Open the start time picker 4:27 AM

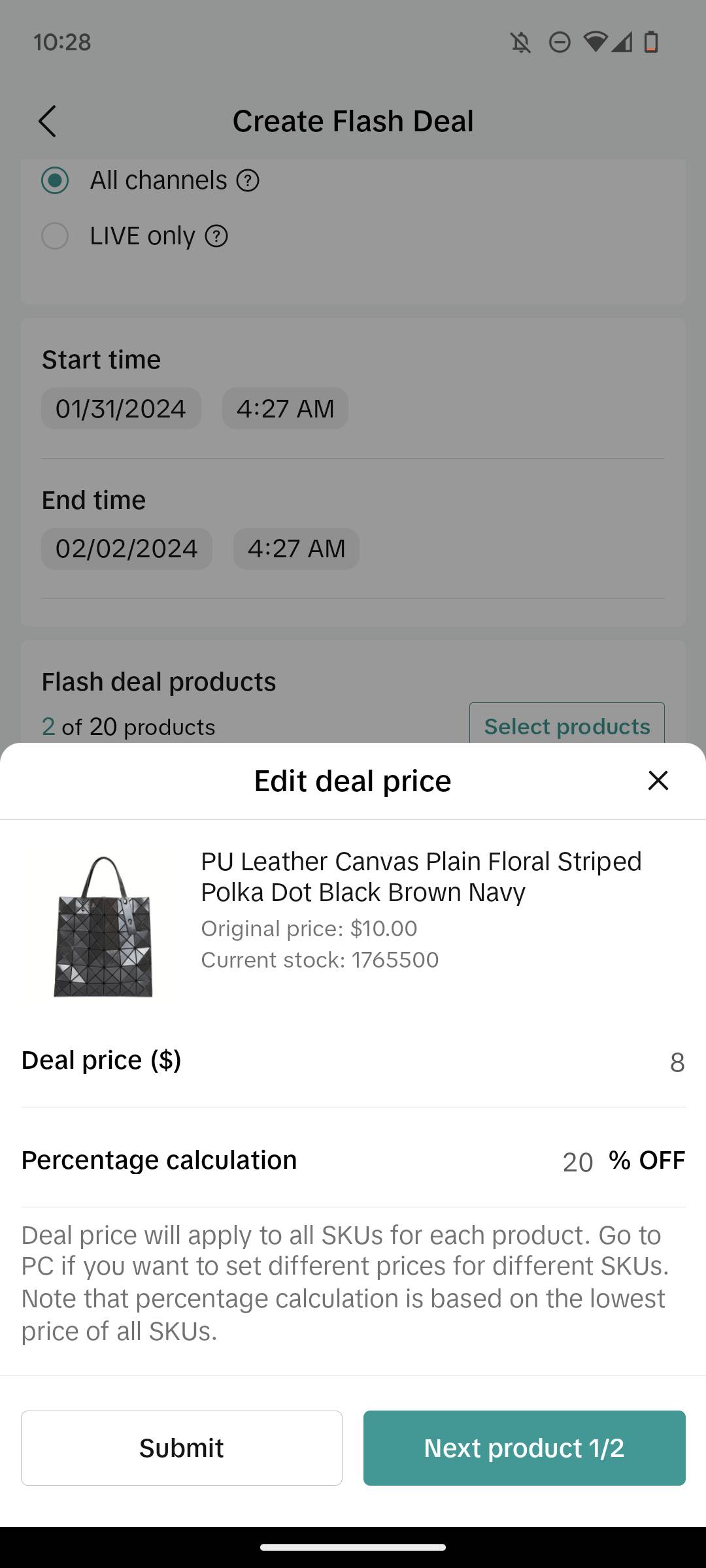(x=285, y=409)
